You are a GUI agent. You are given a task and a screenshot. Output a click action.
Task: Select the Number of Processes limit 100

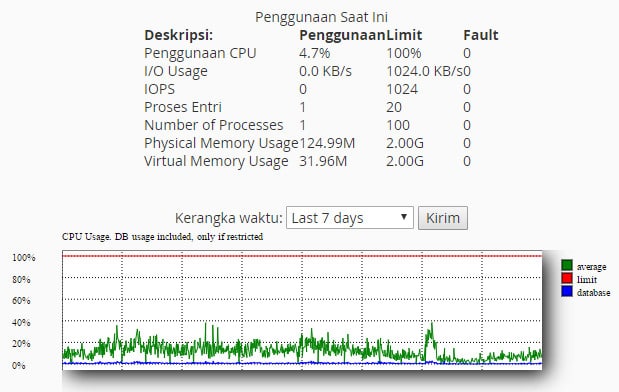[398, 125]
